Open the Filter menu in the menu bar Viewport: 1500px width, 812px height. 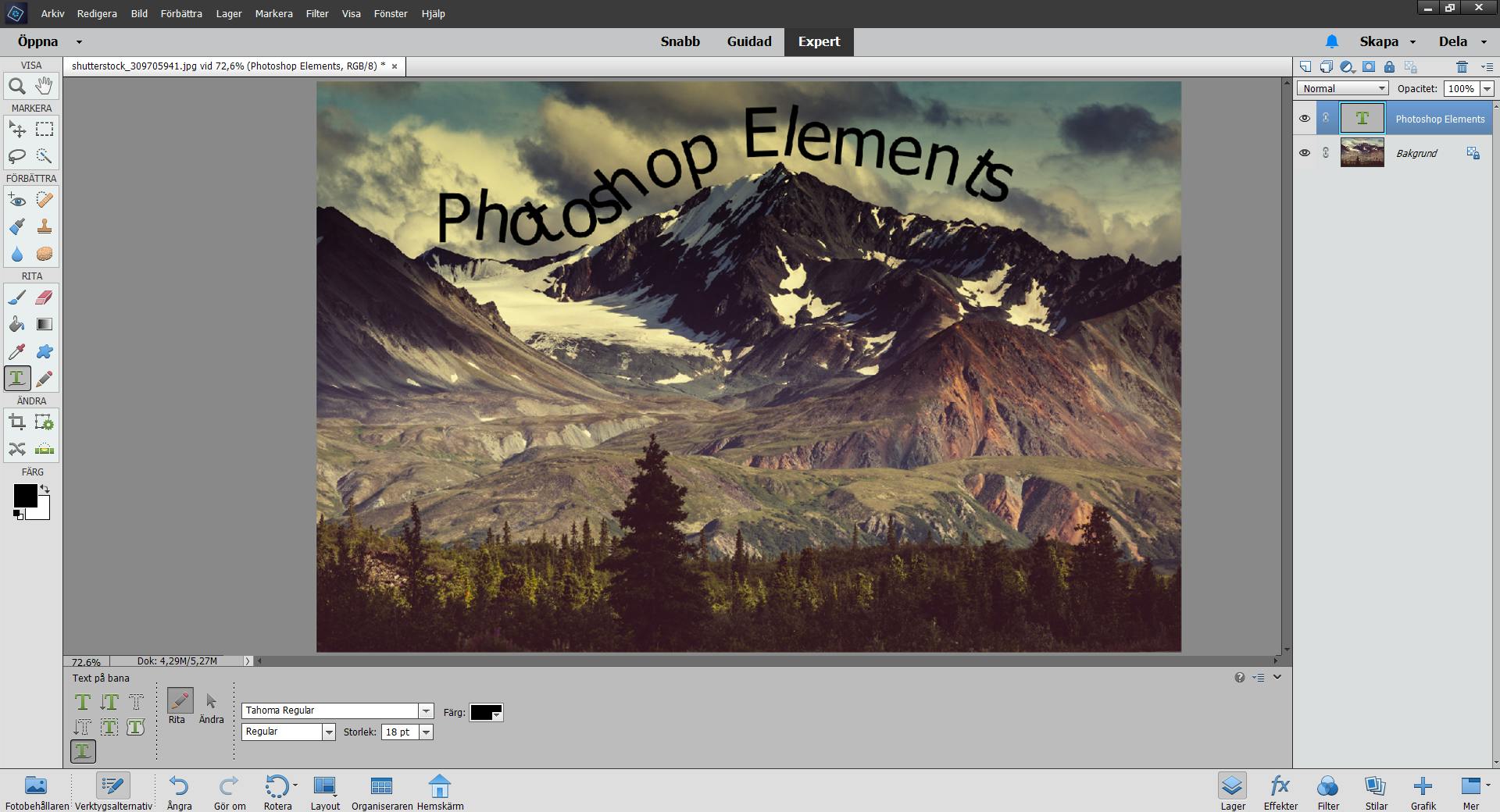(x=317, y=13)
